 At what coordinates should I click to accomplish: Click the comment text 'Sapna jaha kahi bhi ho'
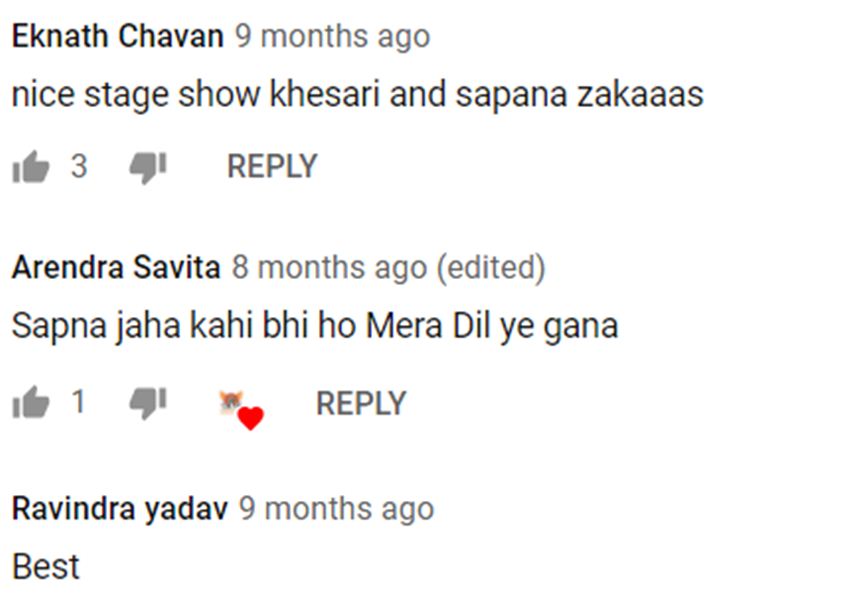coord(184,326)
